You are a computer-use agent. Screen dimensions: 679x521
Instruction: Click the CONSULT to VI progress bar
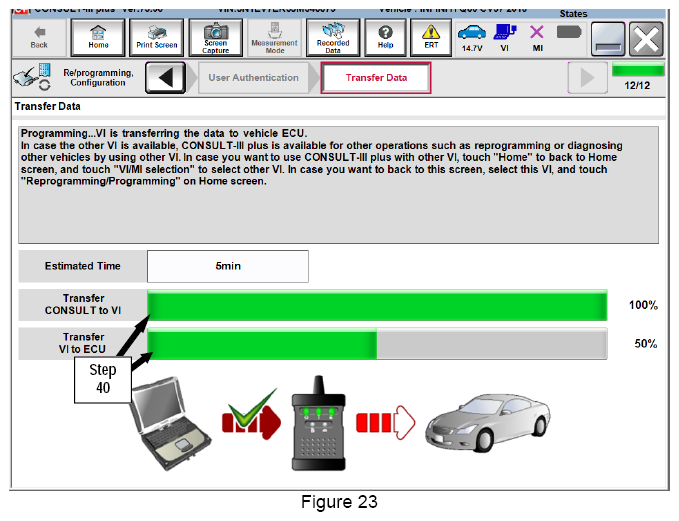pos(377,305)
